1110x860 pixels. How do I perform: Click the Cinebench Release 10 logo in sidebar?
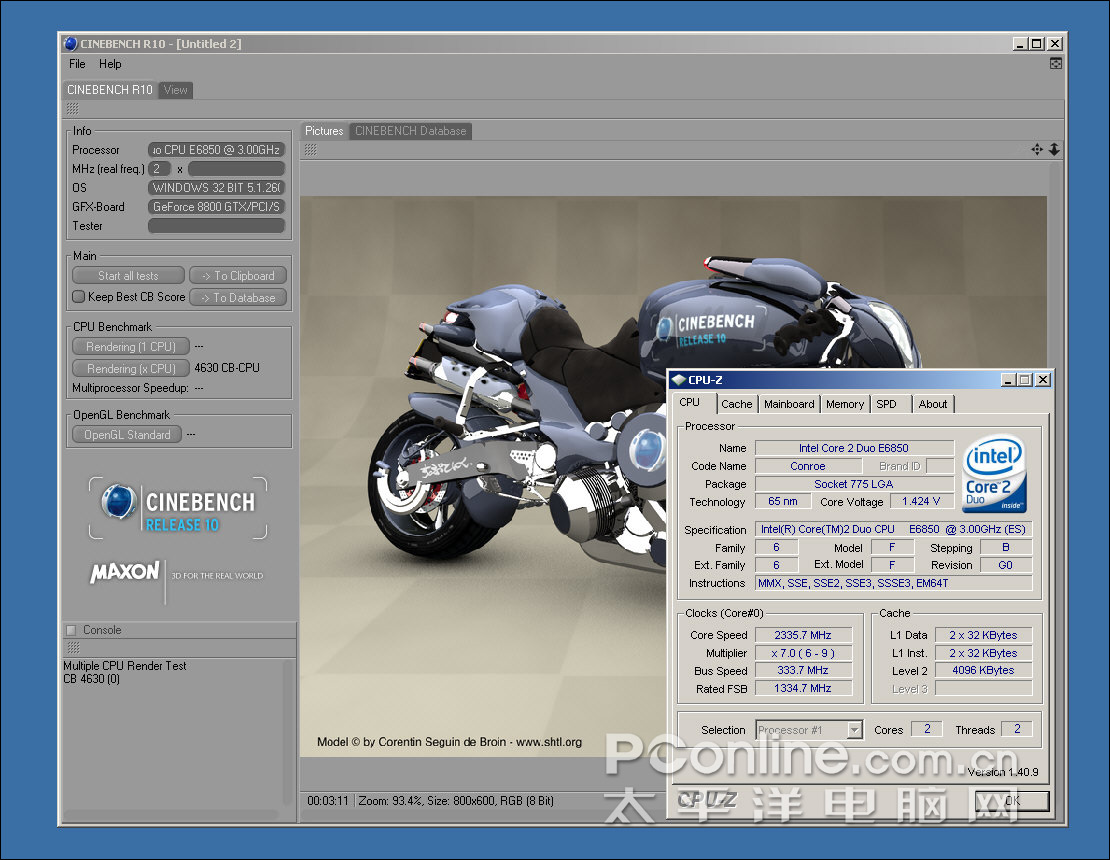point(178,508)
